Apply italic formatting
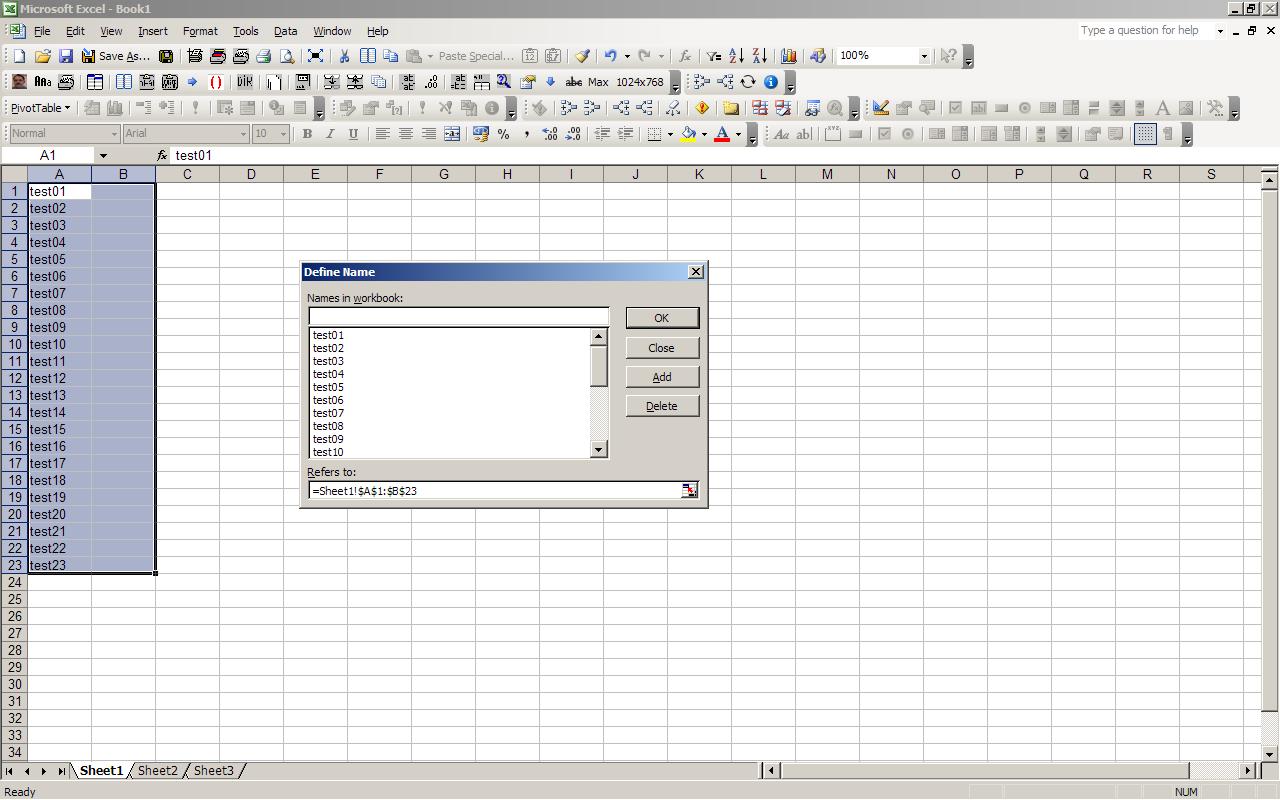Viewport: 1280px width, 800px height. [330, 134]
